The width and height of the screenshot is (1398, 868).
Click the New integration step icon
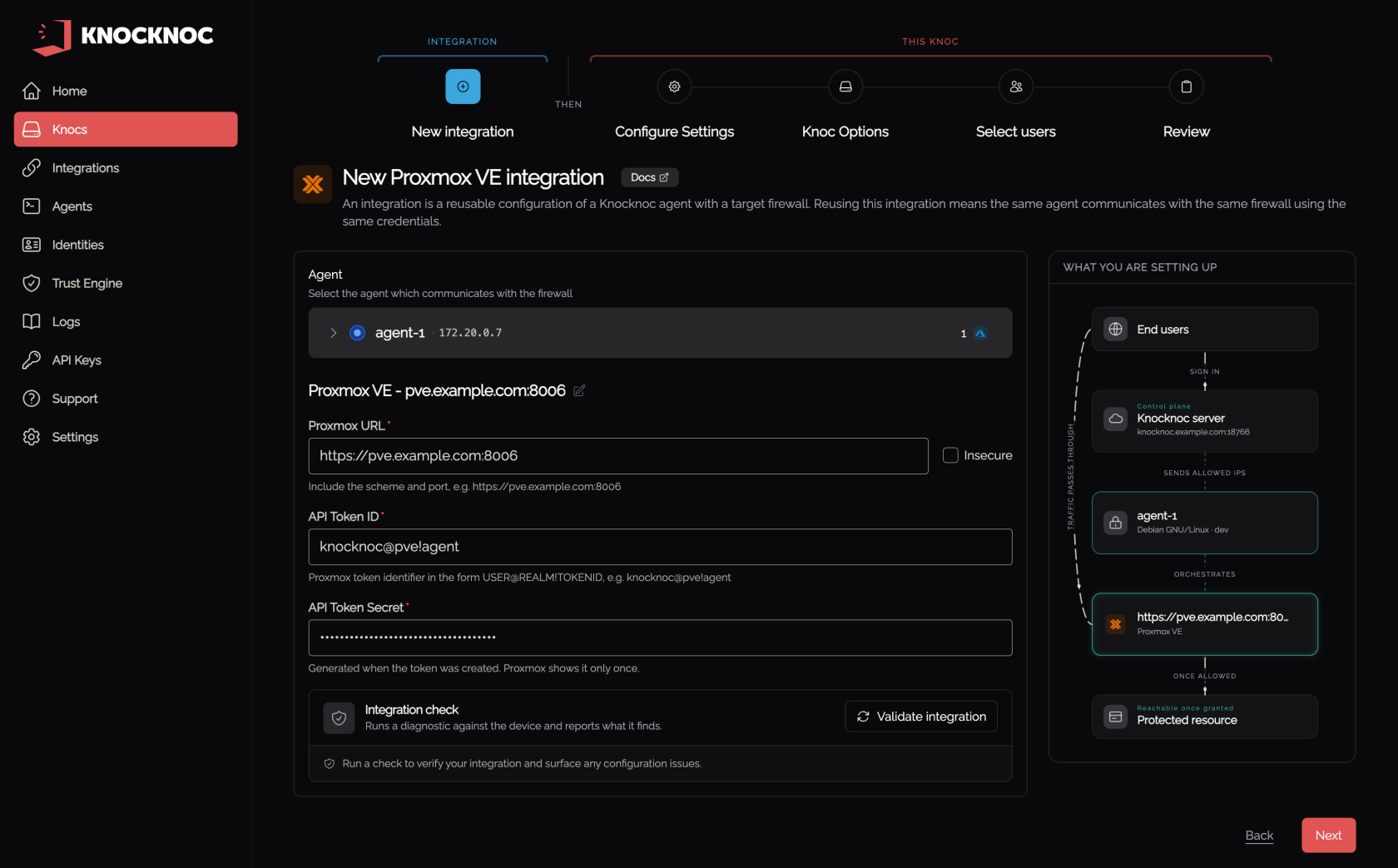[x=463, y=87]
